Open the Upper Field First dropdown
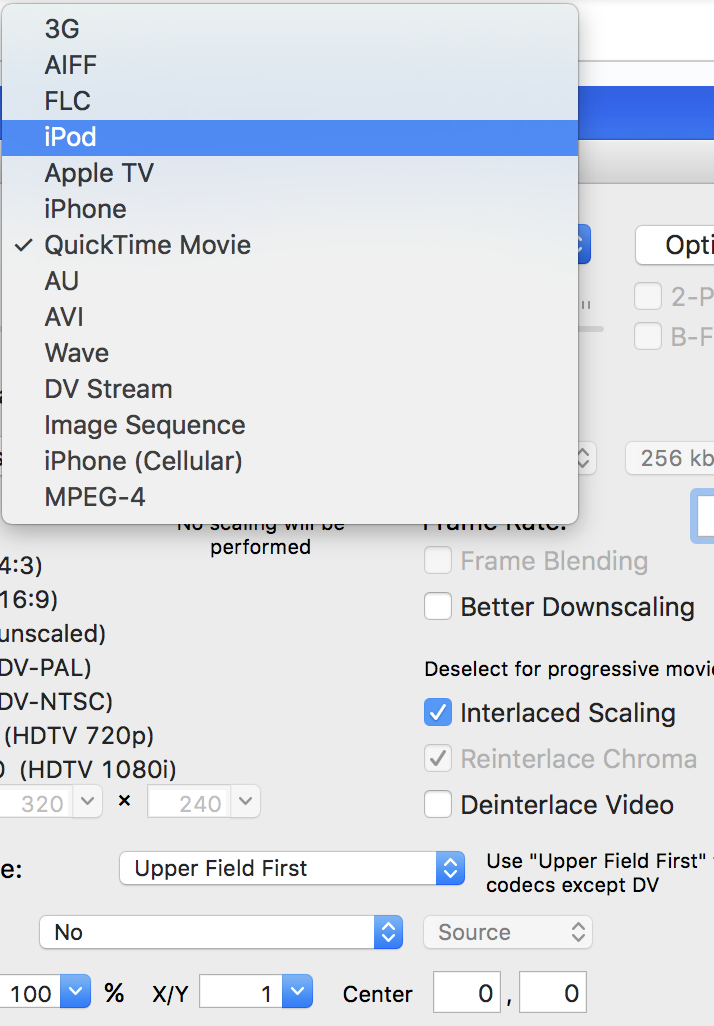Image resolution: width=714 pixels, height=1026 pixels. [292, 868]
